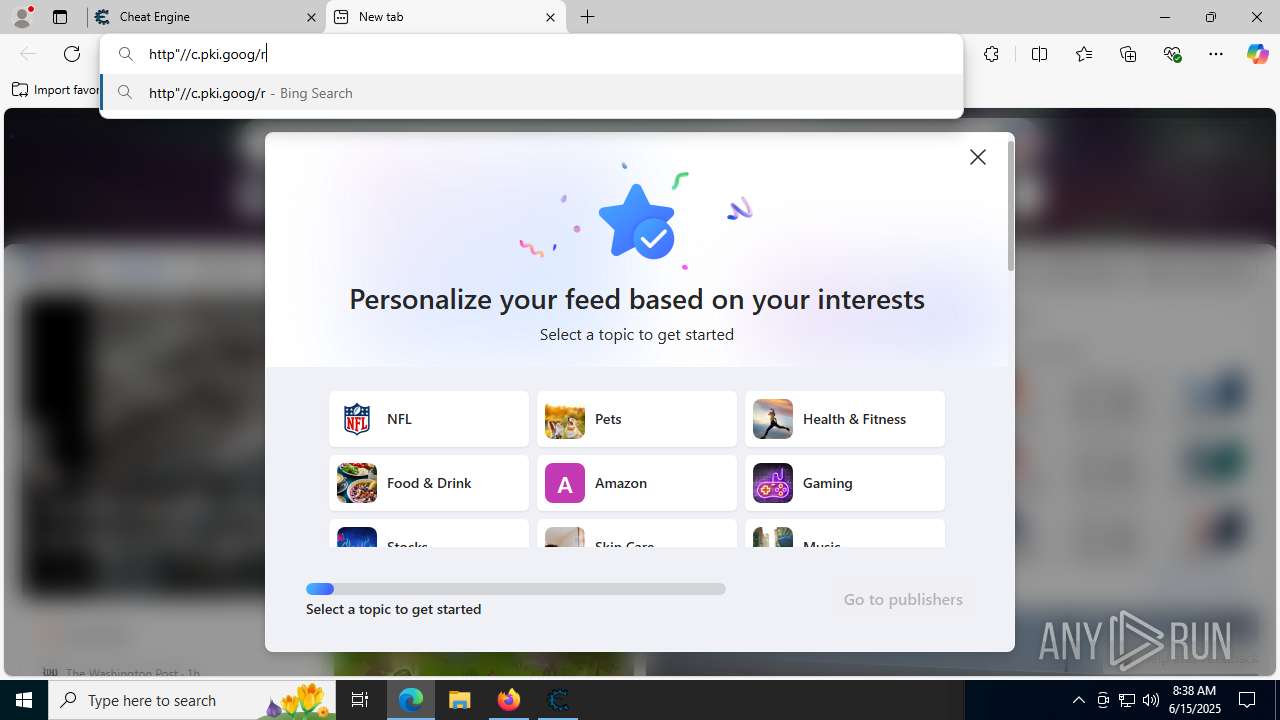The image size is (1280, 720).
Task: Select the Health & Fitness topic
Action: coord(845,419)
